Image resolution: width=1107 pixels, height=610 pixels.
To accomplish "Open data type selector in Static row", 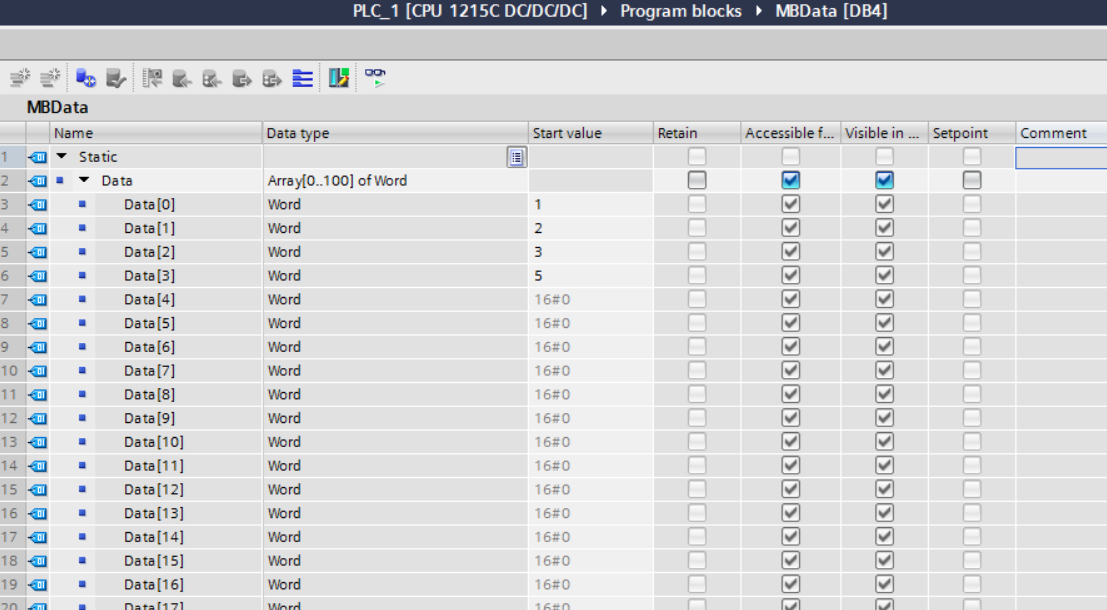I will pyautogui.click(x=516, y=157).
